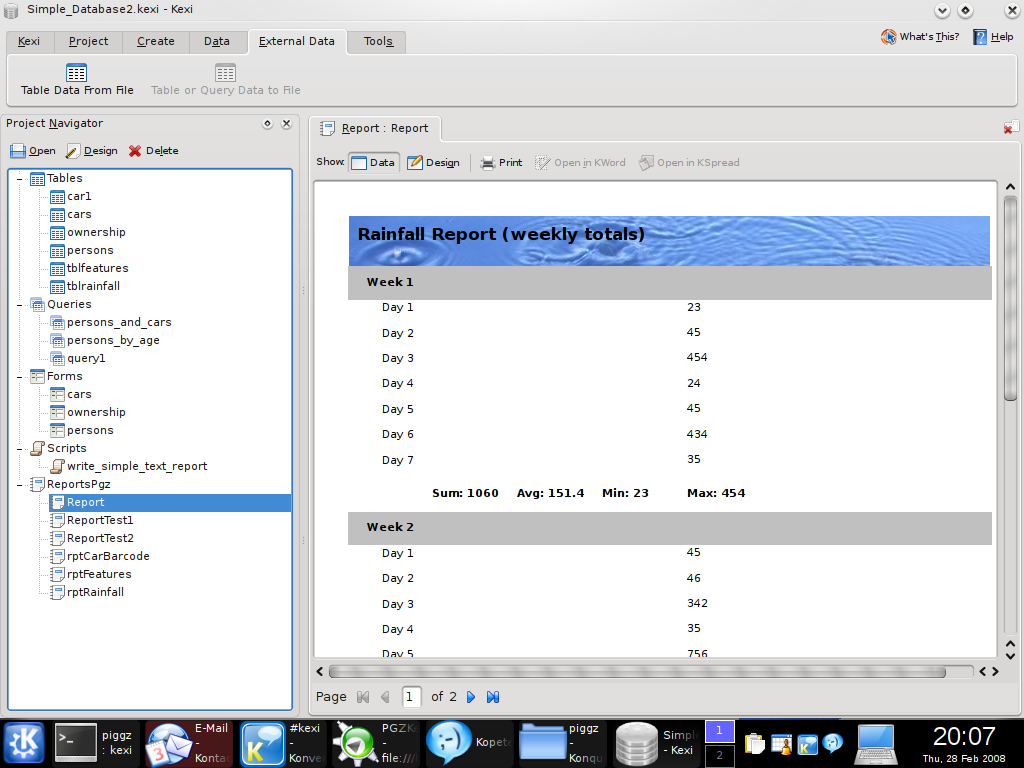Switch to virtual desktop 2
This screenshot has width=1024, height=768.
(x=720, y=756)
